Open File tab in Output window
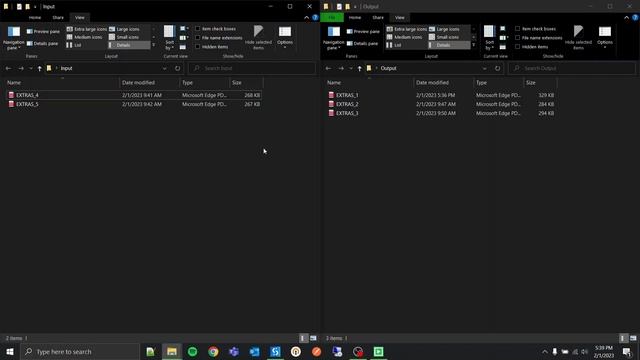 [332, 18]
